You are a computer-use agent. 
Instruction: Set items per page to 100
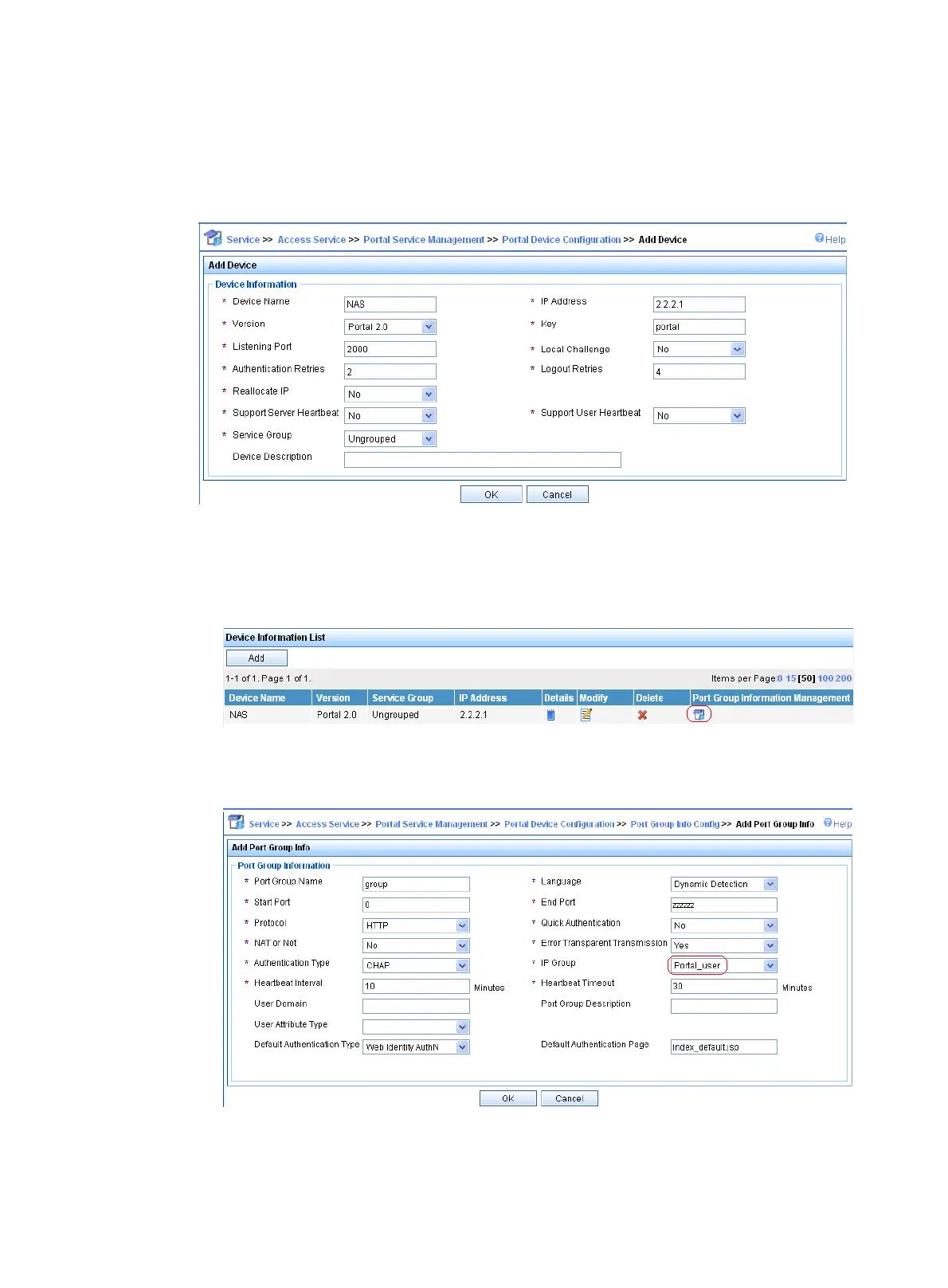(x=825, y=678)
